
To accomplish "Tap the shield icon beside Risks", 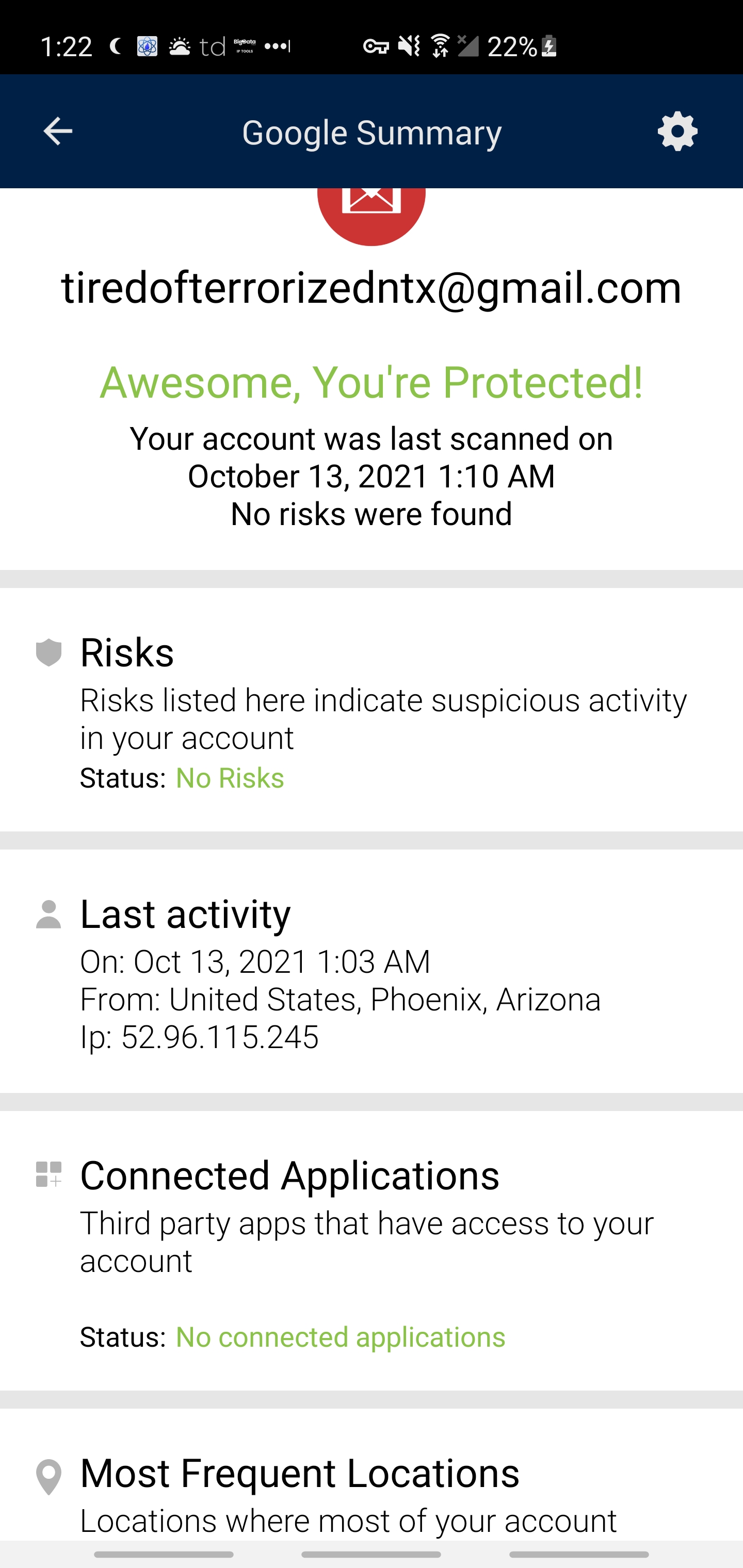I will click(49, 653).
